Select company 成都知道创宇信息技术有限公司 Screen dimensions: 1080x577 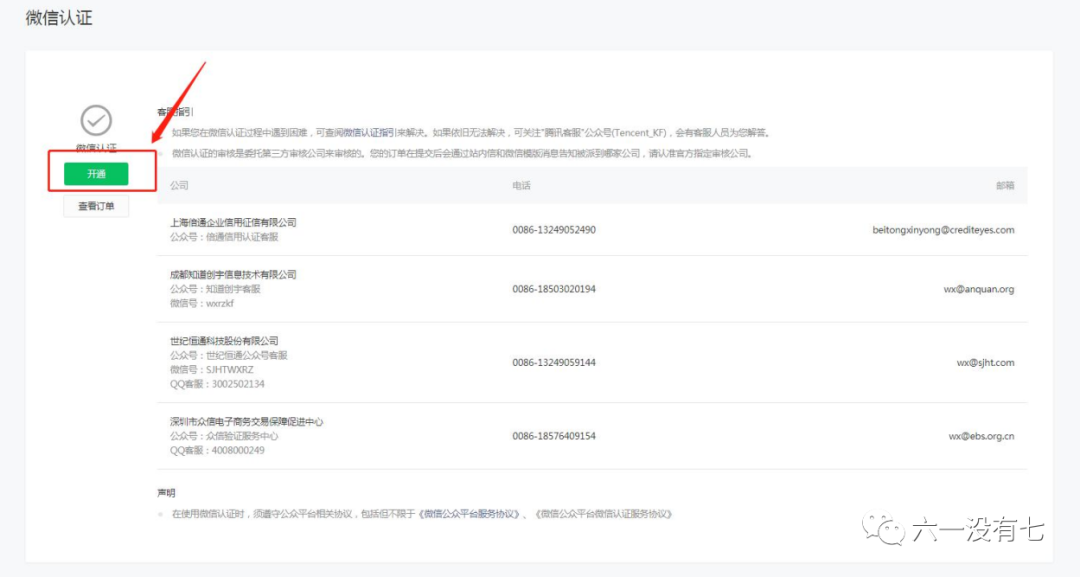click(233, 275)
